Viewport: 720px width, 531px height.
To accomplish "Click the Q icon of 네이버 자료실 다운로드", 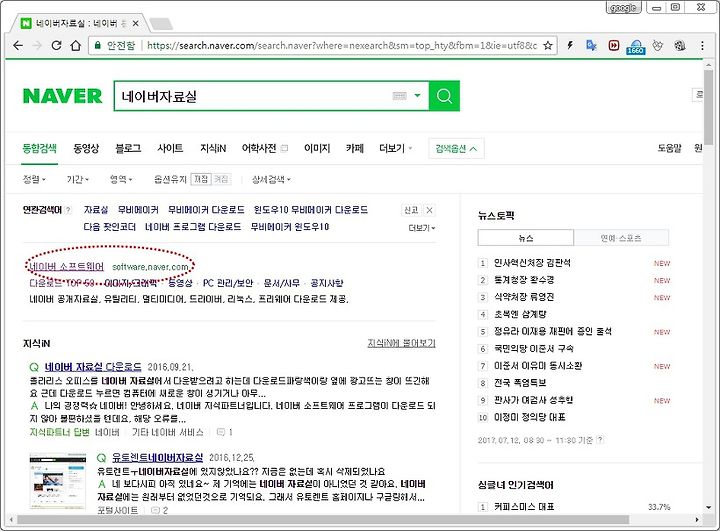I will (34, 367).
